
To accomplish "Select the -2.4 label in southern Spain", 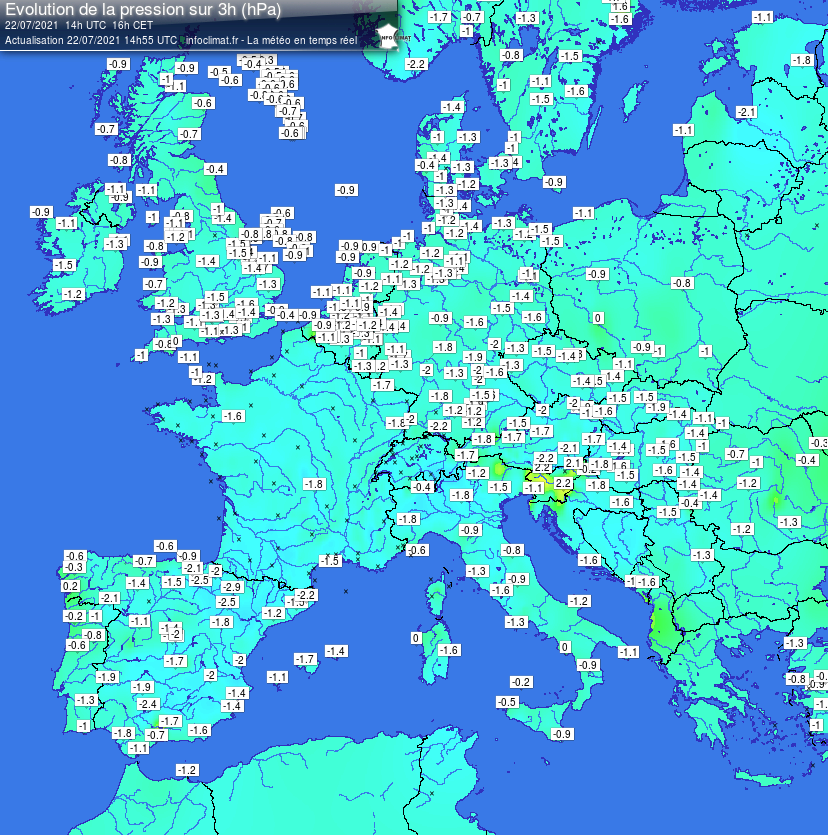I will point(147,704).
